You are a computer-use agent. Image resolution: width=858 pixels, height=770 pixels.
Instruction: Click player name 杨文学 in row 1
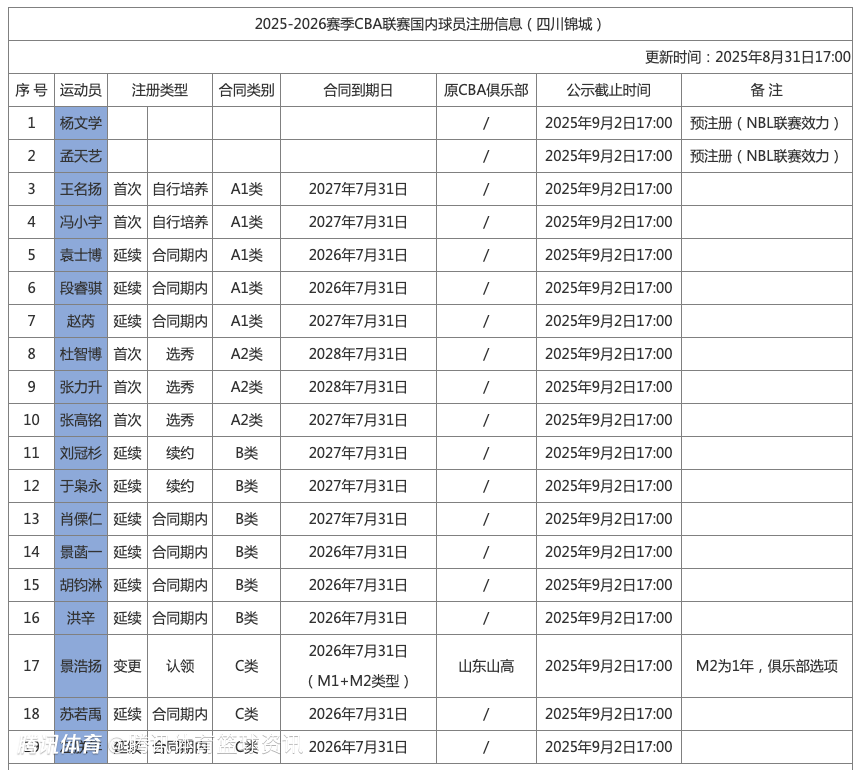tap(80, 123)
